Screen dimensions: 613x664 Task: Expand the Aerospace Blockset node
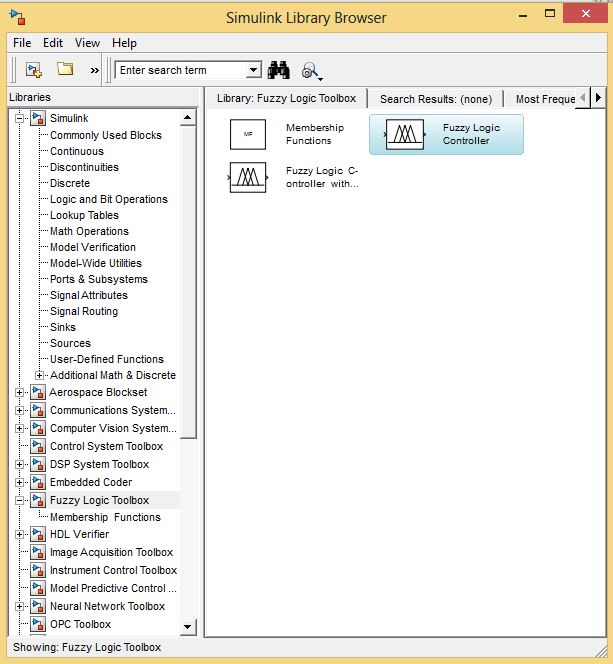[19, 393]
